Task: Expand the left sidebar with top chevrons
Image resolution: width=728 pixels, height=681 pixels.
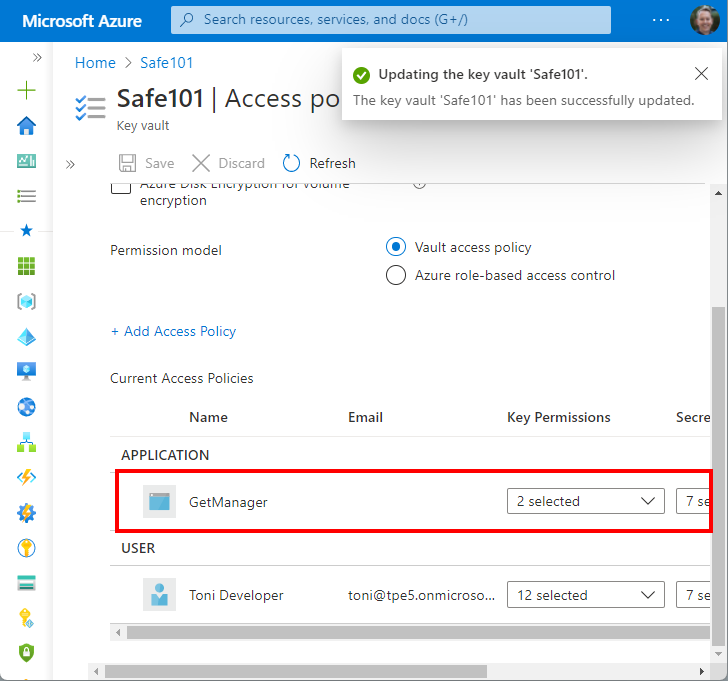Action: tap(37, 58)
